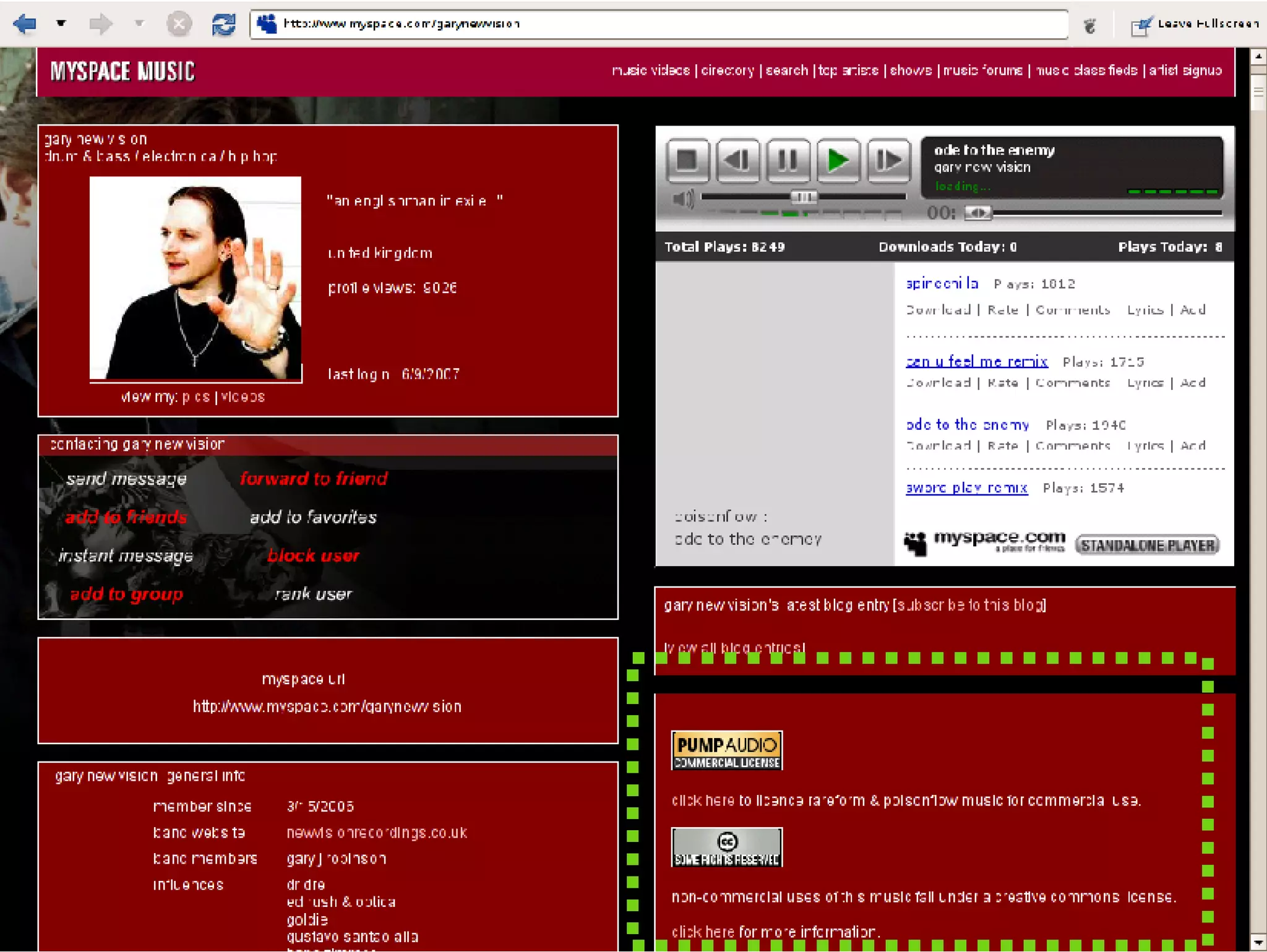Screen dimensions: 1267x952
Task: Open the Pump Audio commercial license badge
Action: [x=727, y=750]
